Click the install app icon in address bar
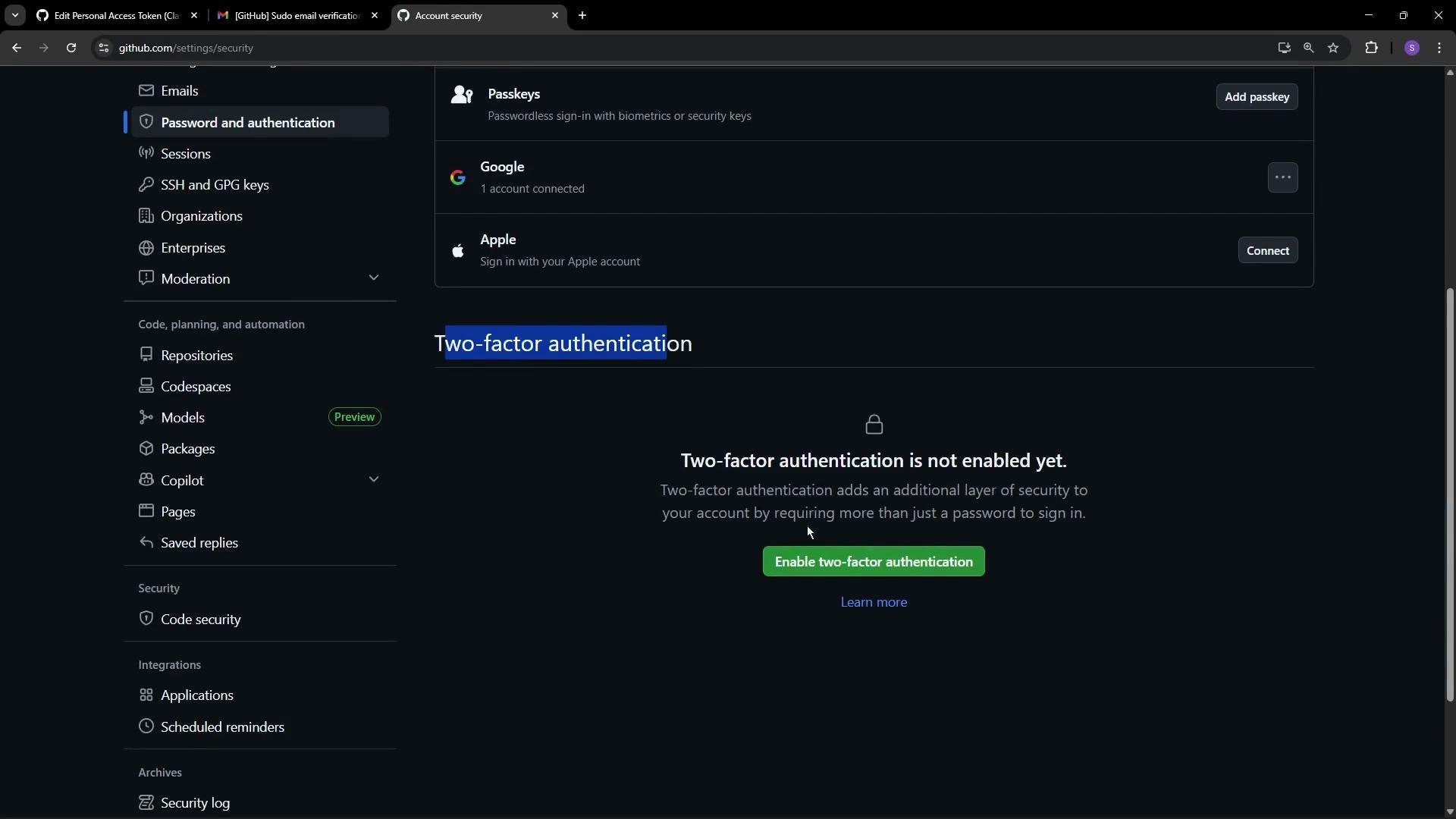This screenshot has width=1456, height=819. click(1283, 48)
